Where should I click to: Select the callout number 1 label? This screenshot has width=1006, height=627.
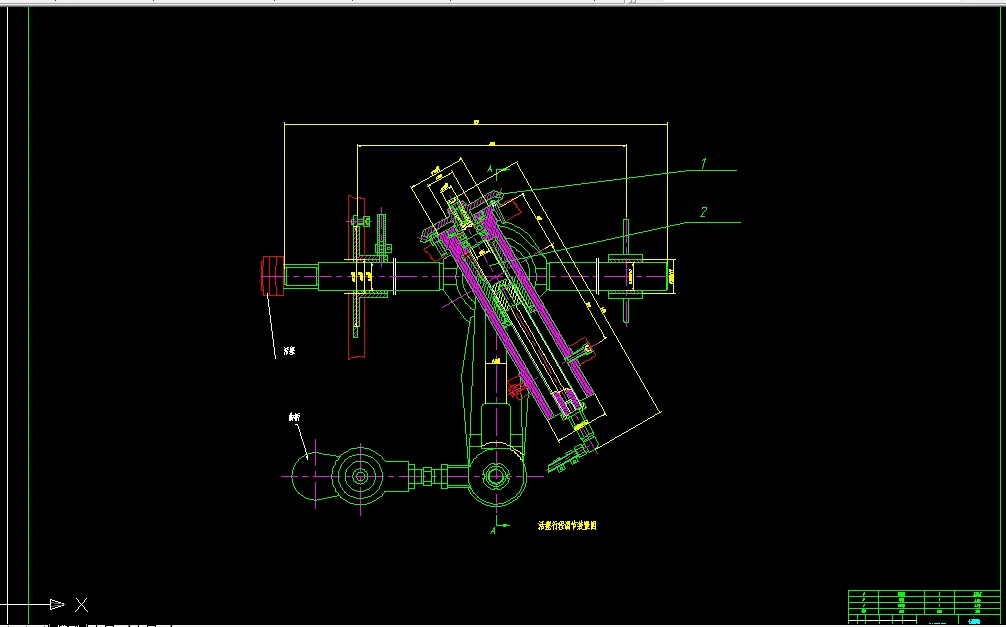coord(703,164)
